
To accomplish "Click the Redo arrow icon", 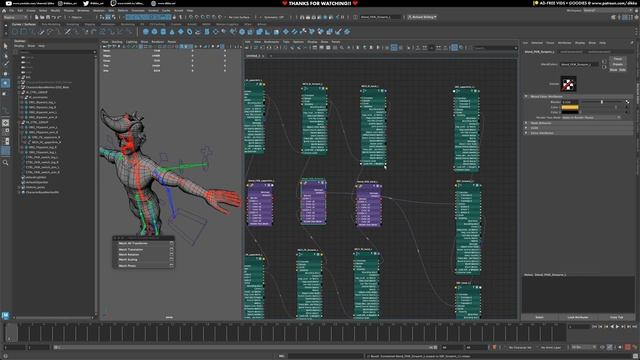I will (x=60, y=17).
